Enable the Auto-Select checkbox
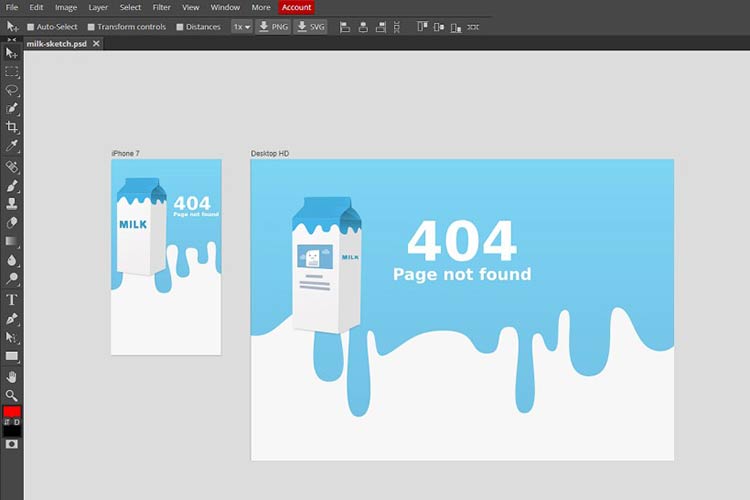This screenshot has height=500, width=750. [31, 27]
